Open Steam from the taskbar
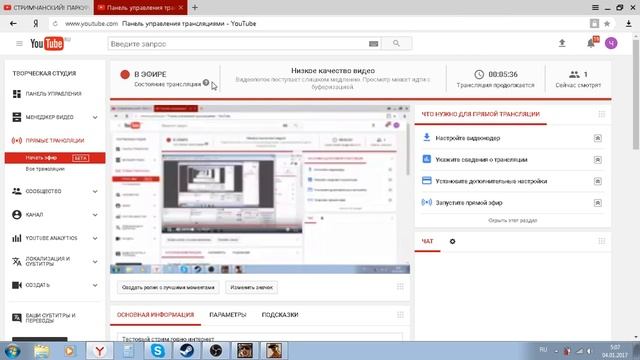 click(187, 351)
